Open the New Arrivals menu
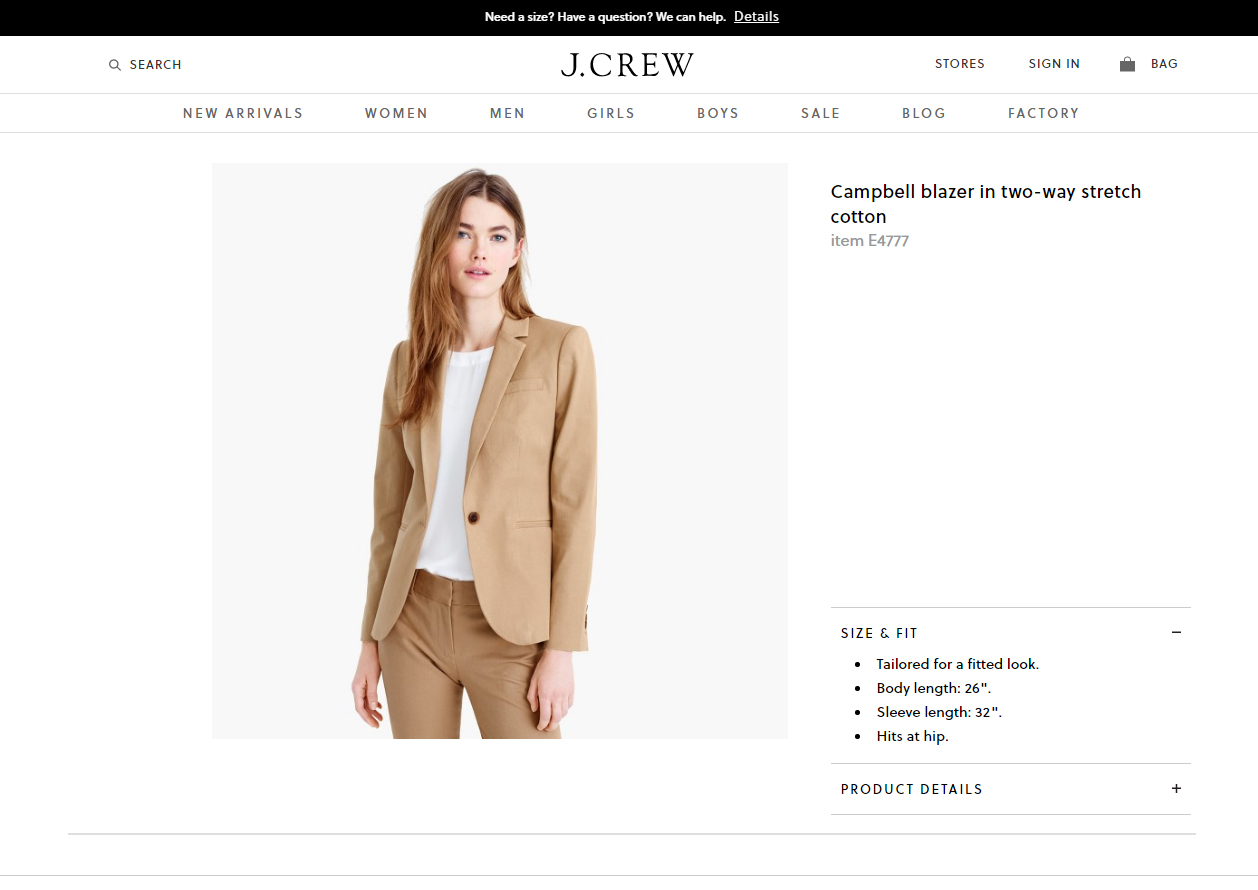 (243, 113)
